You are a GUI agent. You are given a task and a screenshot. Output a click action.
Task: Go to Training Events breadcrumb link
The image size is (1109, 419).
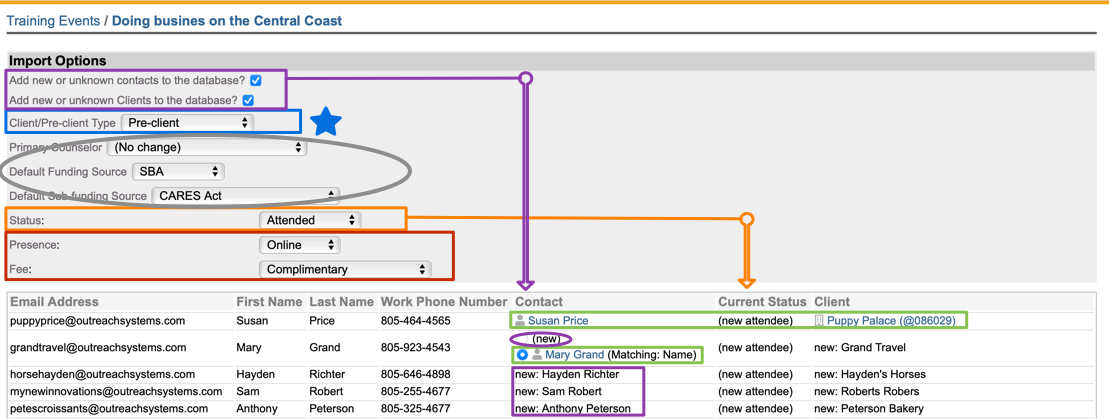click(x=54, y=20)
